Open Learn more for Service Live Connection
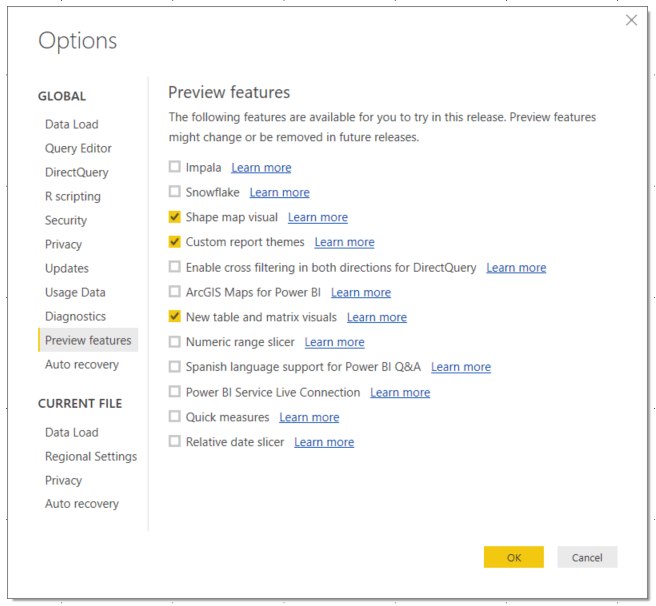This screenshot has height=606, width=656. pyautogui.click(x=400, y=393)
